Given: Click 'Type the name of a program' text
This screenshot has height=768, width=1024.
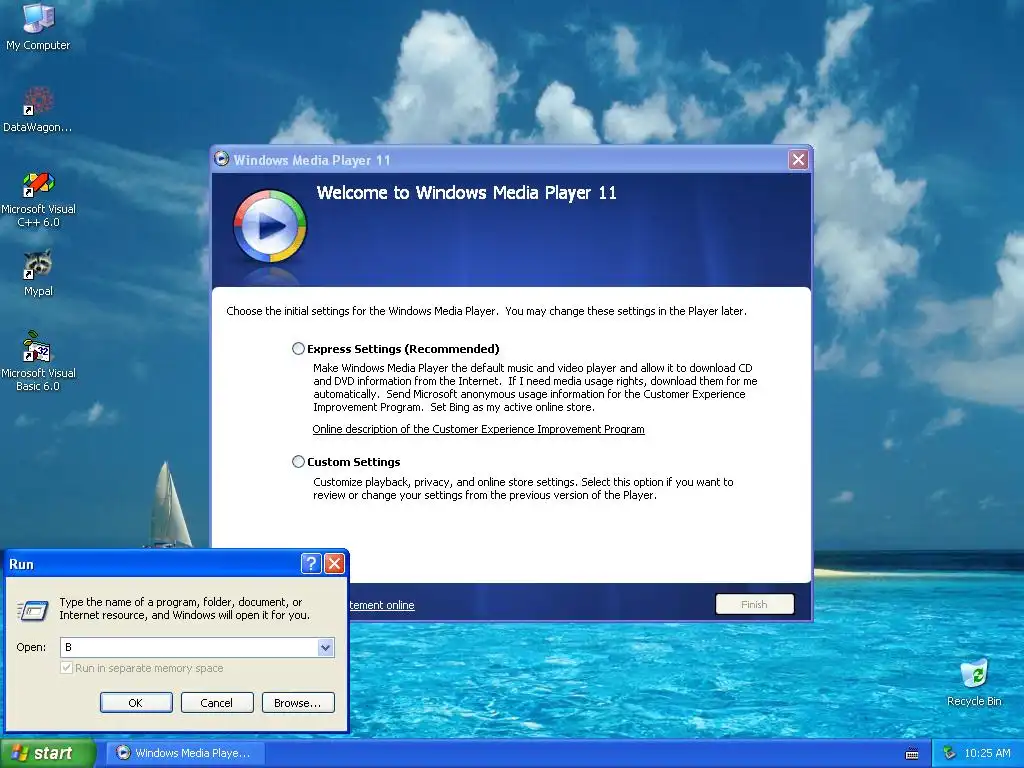Looking at the screenshot, I should [x=185, y=609].
